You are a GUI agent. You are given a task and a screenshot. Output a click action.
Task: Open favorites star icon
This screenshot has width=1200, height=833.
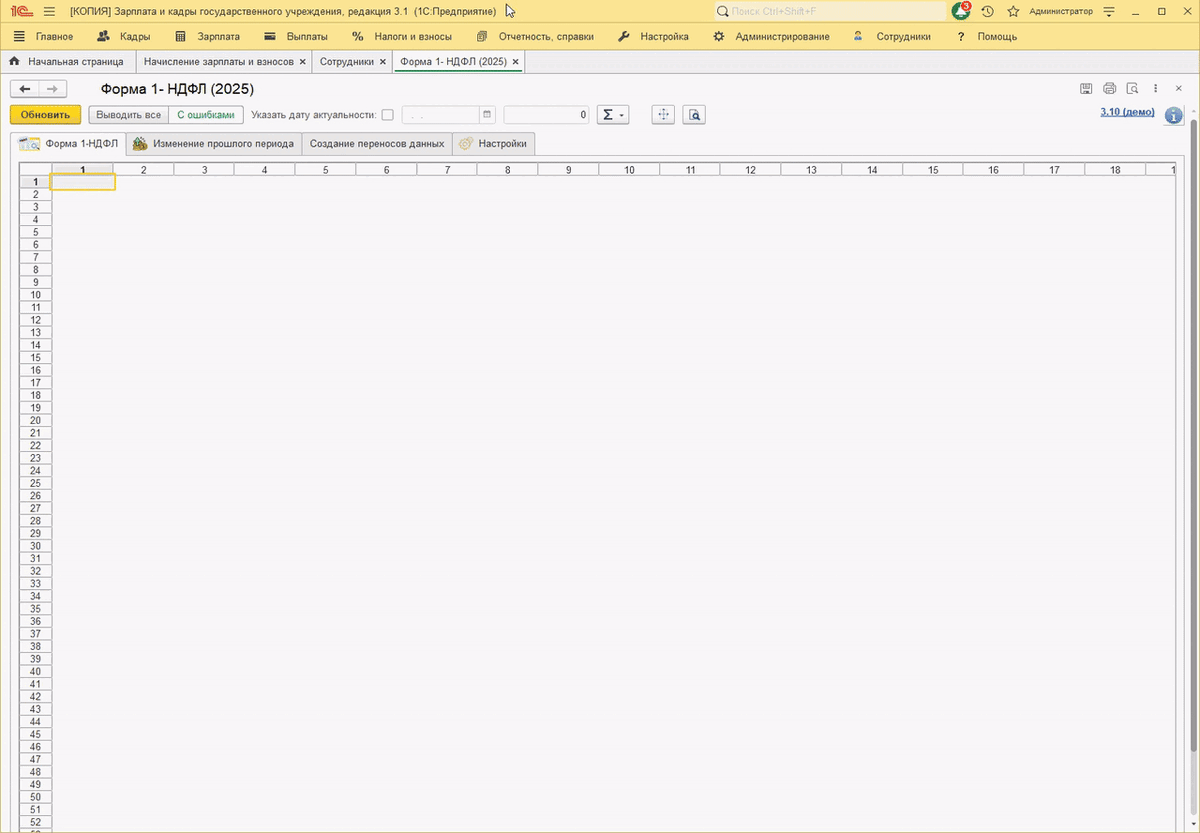[1013, 11]
